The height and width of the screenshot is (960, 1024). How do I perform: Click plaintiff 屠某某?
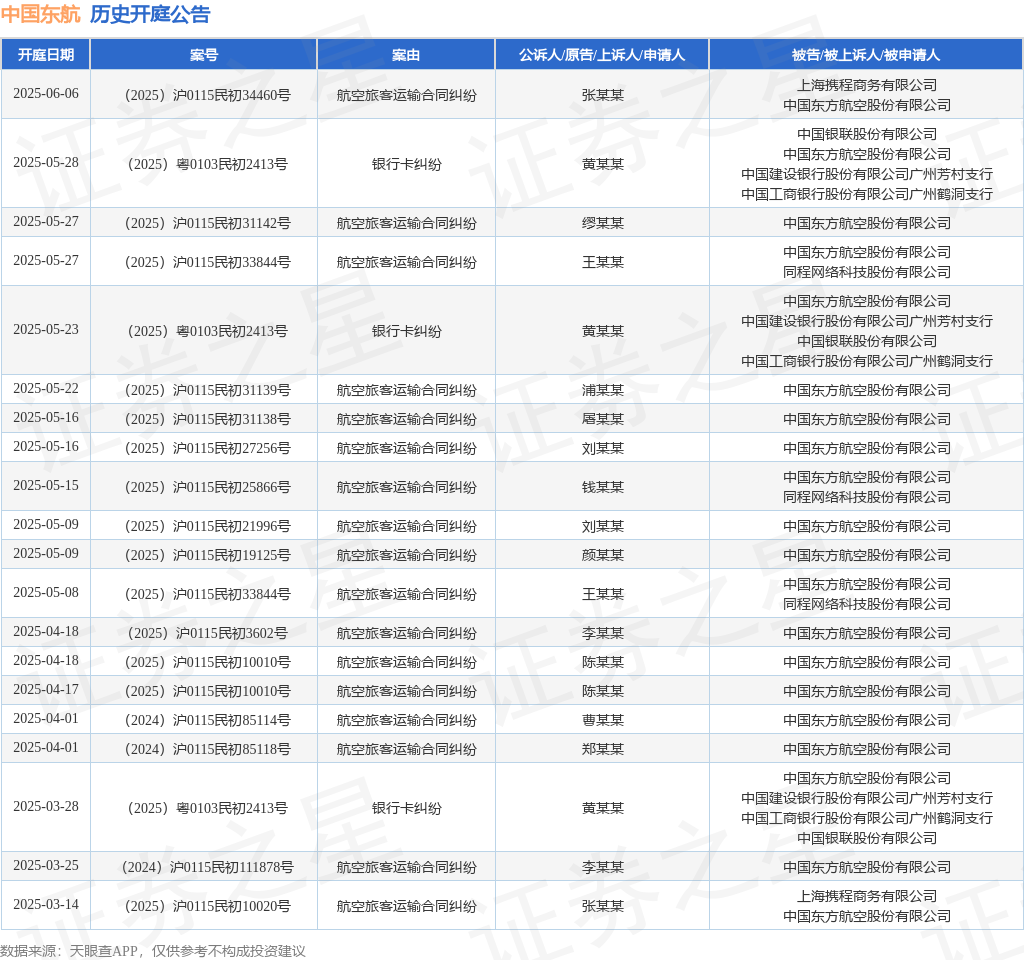coord(603,419)
